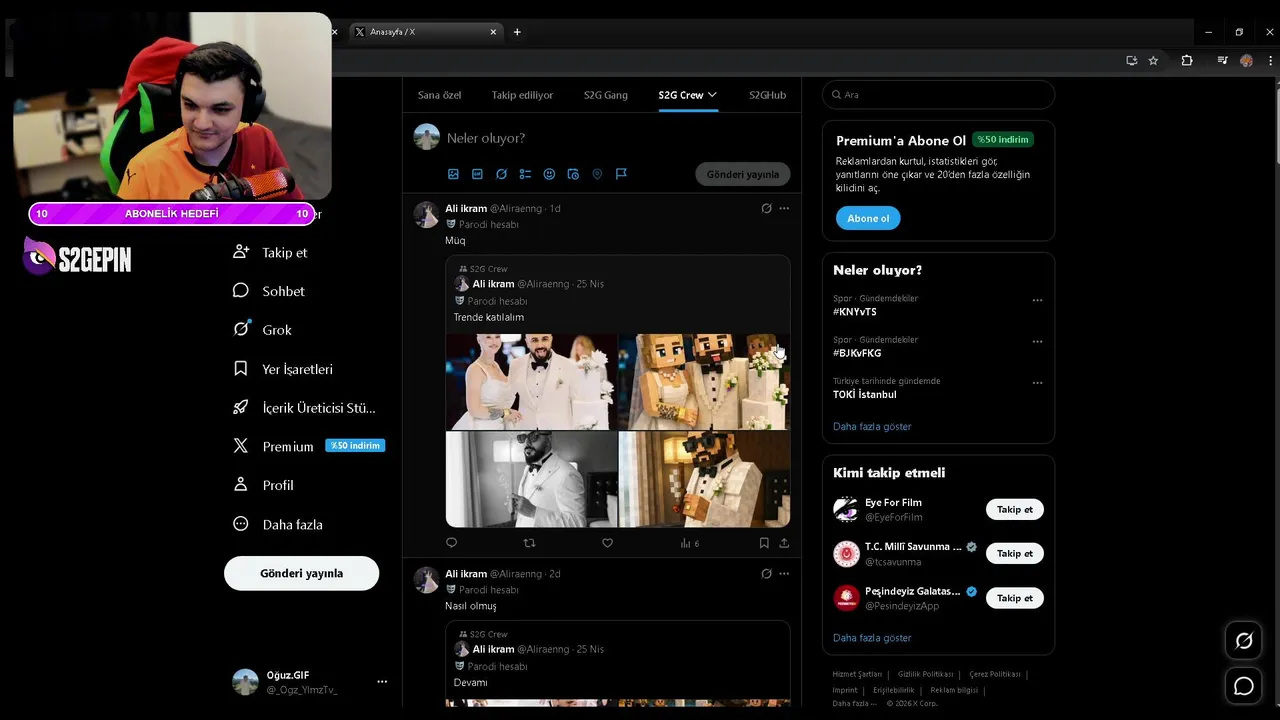The width and height of the screenshot is (1280, 720).
Task: Expand the S2G Crew tab dropdown chevron
Action: [x=712, y=95]
